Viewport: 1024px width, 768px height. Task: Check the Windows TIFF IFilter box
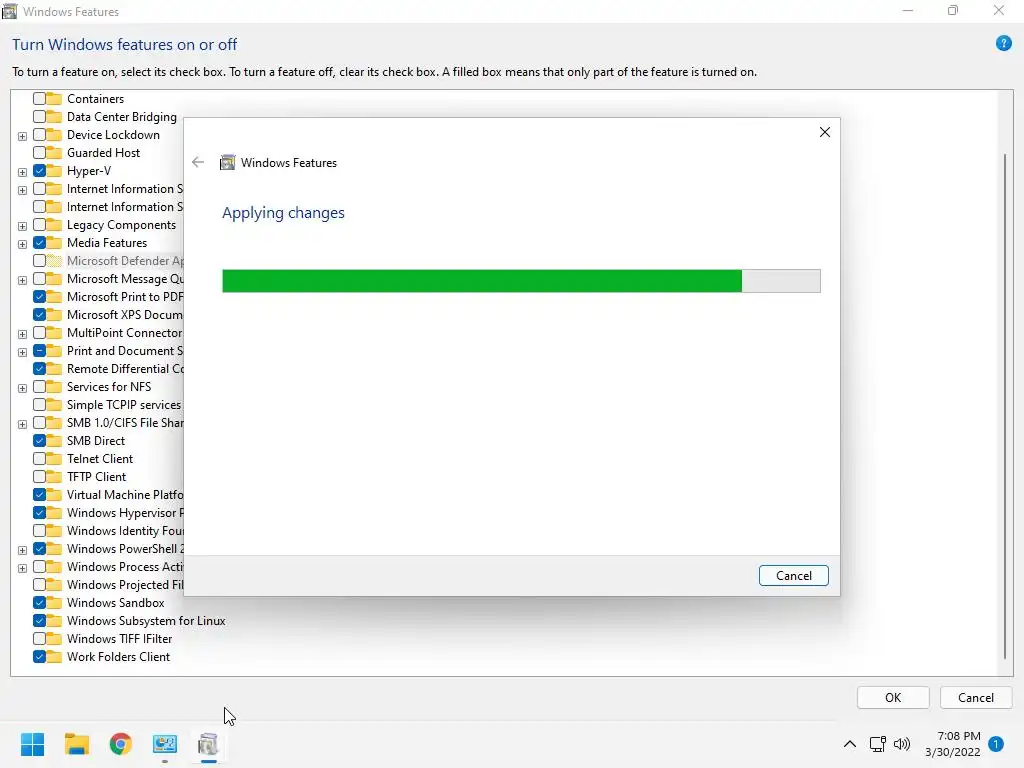39,639
